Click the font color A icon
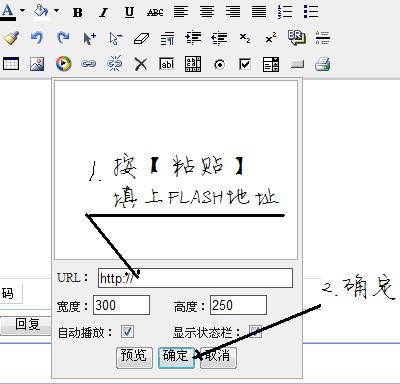This screenshot has width=400, height=384. point(8,12)
